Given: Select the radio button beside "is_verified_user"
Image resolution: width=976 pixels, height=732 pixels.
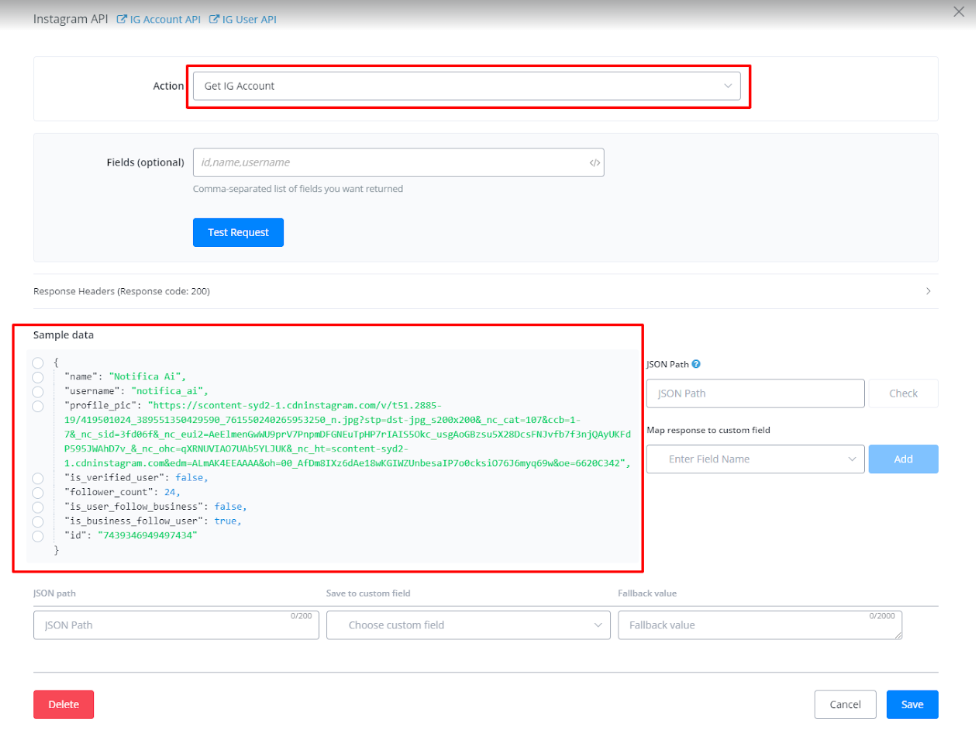Looking at the screenshot, I should coord(38,478).
